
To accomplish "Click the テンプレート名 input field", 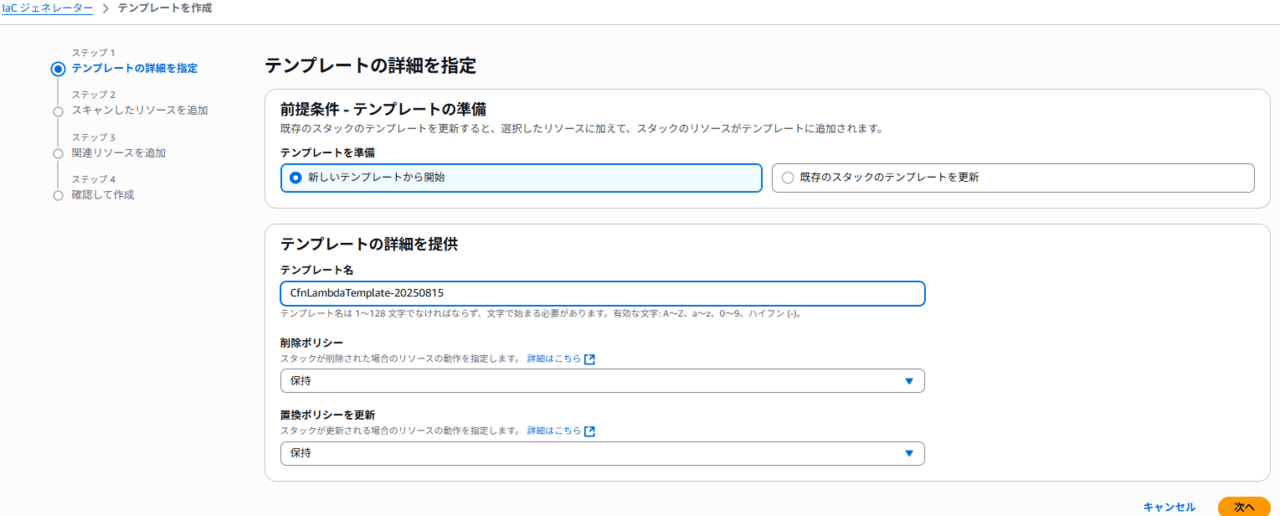I will click(x=602, y=293).
